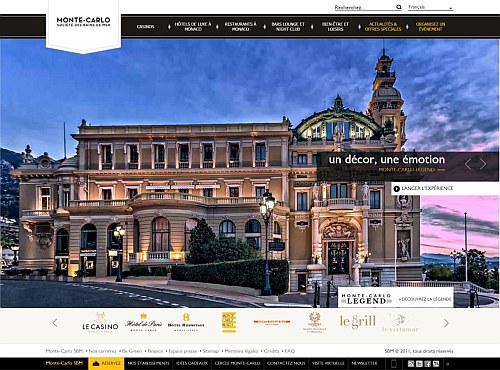Viewport: 500px width, 370px height.
Task: Click the search magnifier icon
Action: (x=399, y=7)
